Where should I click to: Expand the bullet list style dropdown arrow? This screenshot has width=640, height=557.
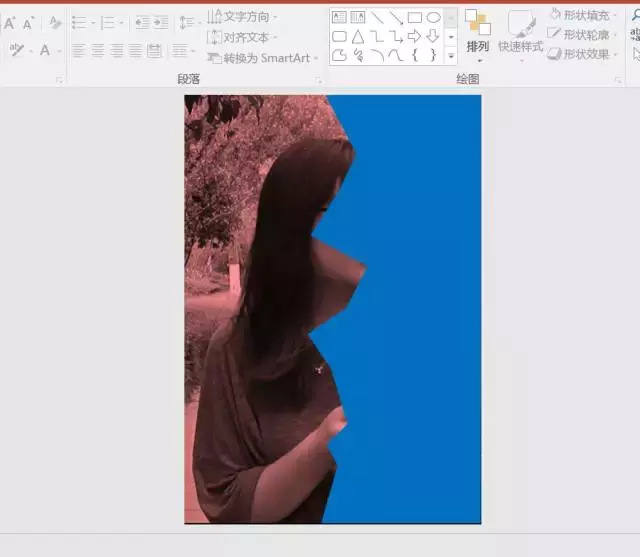93,23
